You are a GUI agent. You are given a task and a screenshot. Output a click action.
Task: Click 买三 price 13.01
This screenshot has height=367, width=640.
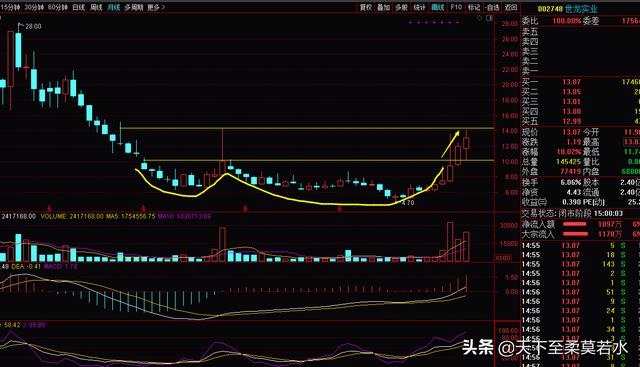pyautogui.click(x=571, y=102)
